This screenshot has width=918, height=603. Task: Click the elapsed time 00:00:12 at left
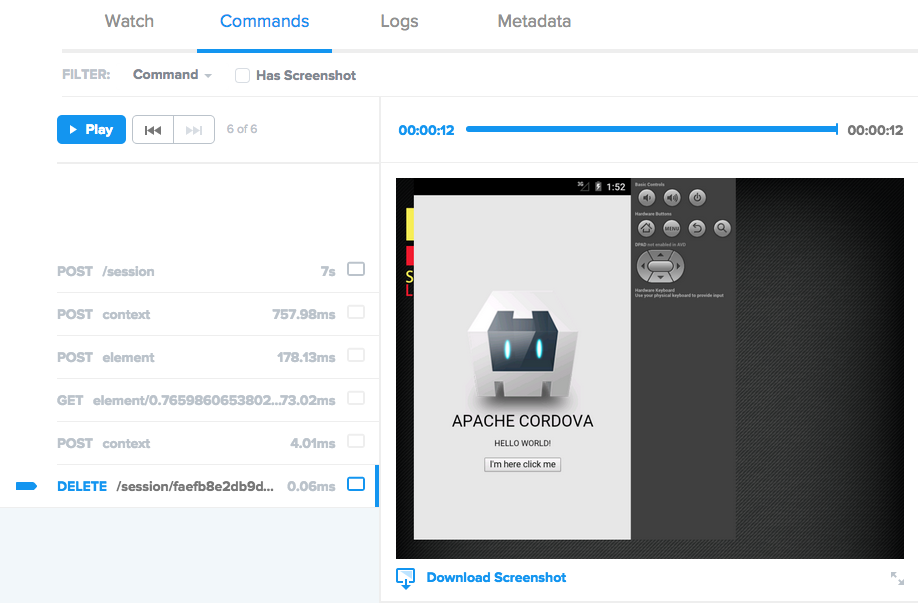pyautogui.click(x=426, y=130)
